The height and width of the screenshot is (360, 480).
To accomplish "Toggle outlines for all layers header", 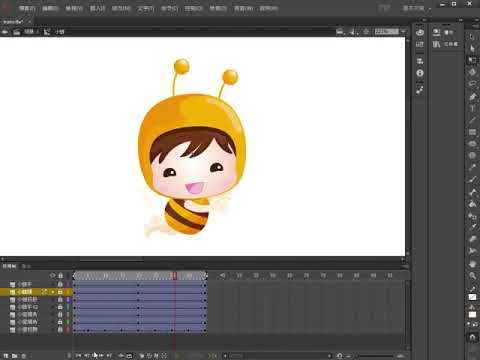I will (68, 276).
